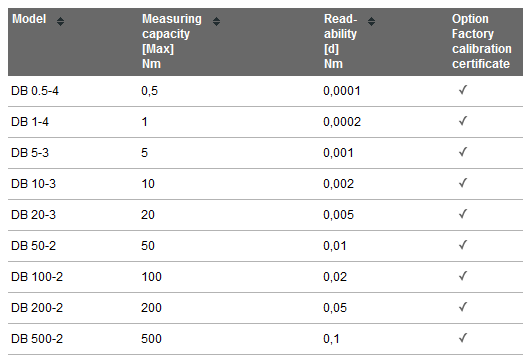
Task: Click the DB 100-2 calibration checkmark
Action: tap(463, 276)
